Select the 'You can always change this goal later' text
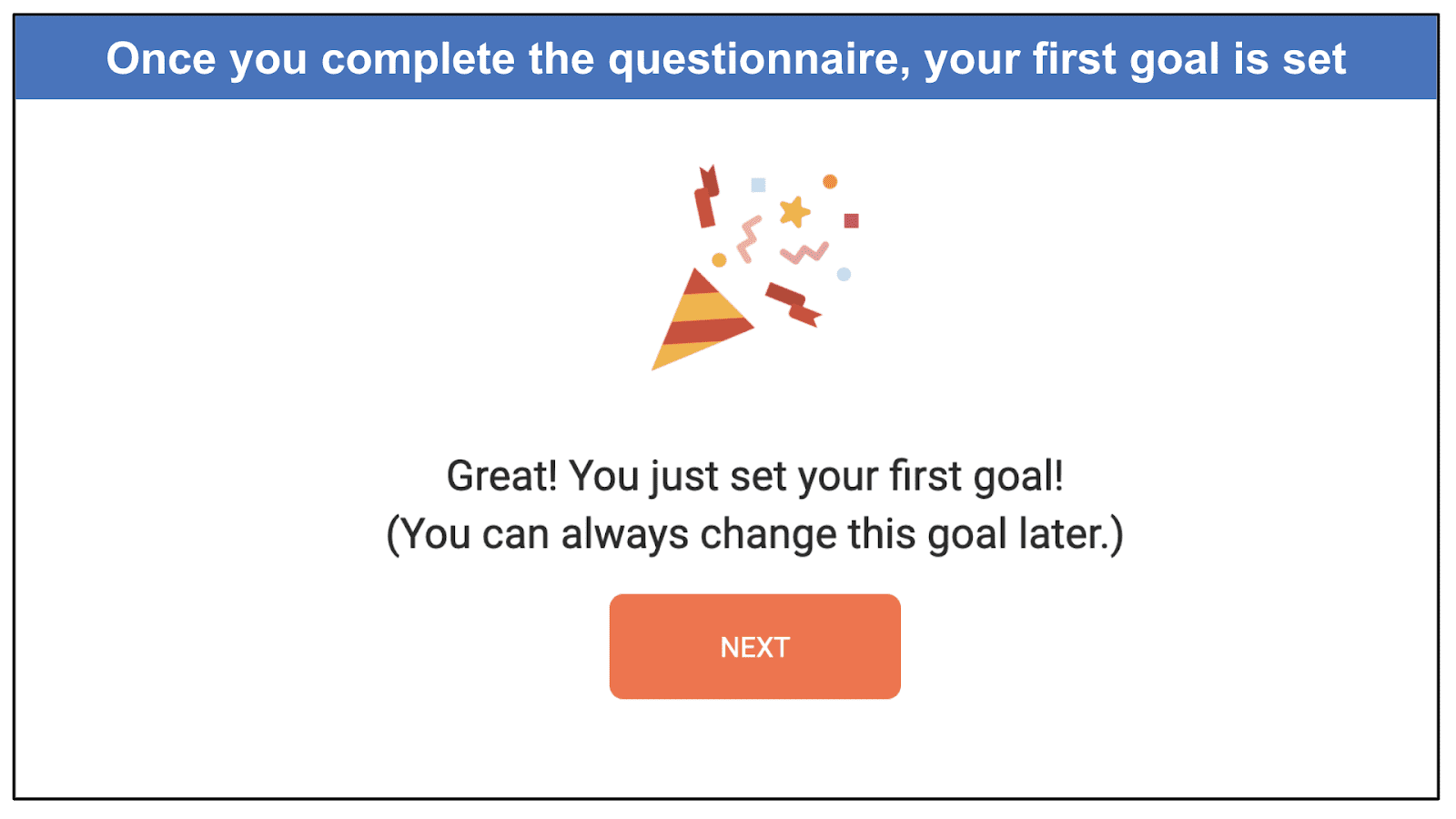The width and height of the screenshot is (1456, 819). click(x=753, y=534)
